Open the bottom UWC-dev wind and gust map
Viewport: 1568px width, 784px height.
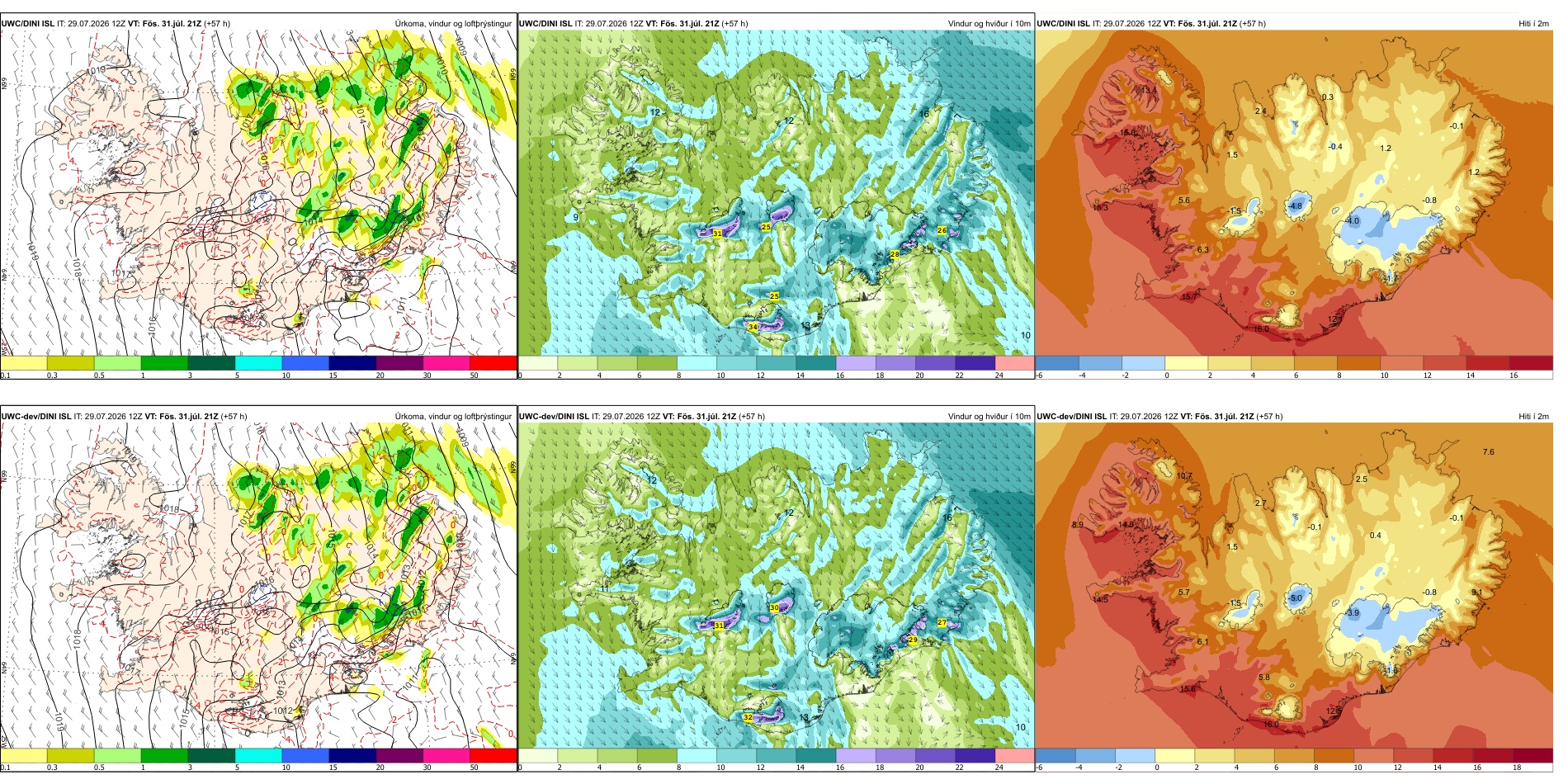coord(776,589)
